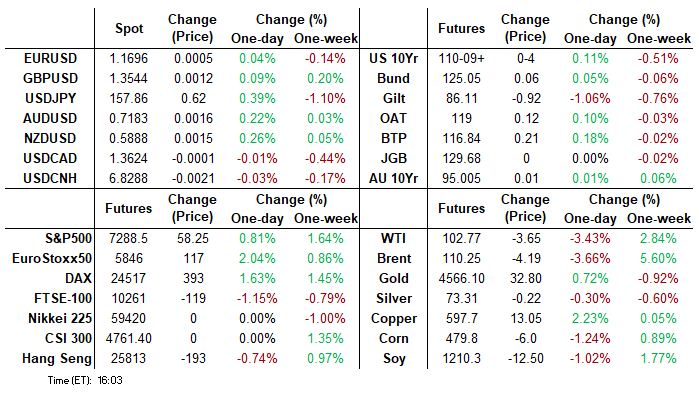The image size is (699, 399).
Task: Click the Nikkei 225 row label
Action: [60, 319]
